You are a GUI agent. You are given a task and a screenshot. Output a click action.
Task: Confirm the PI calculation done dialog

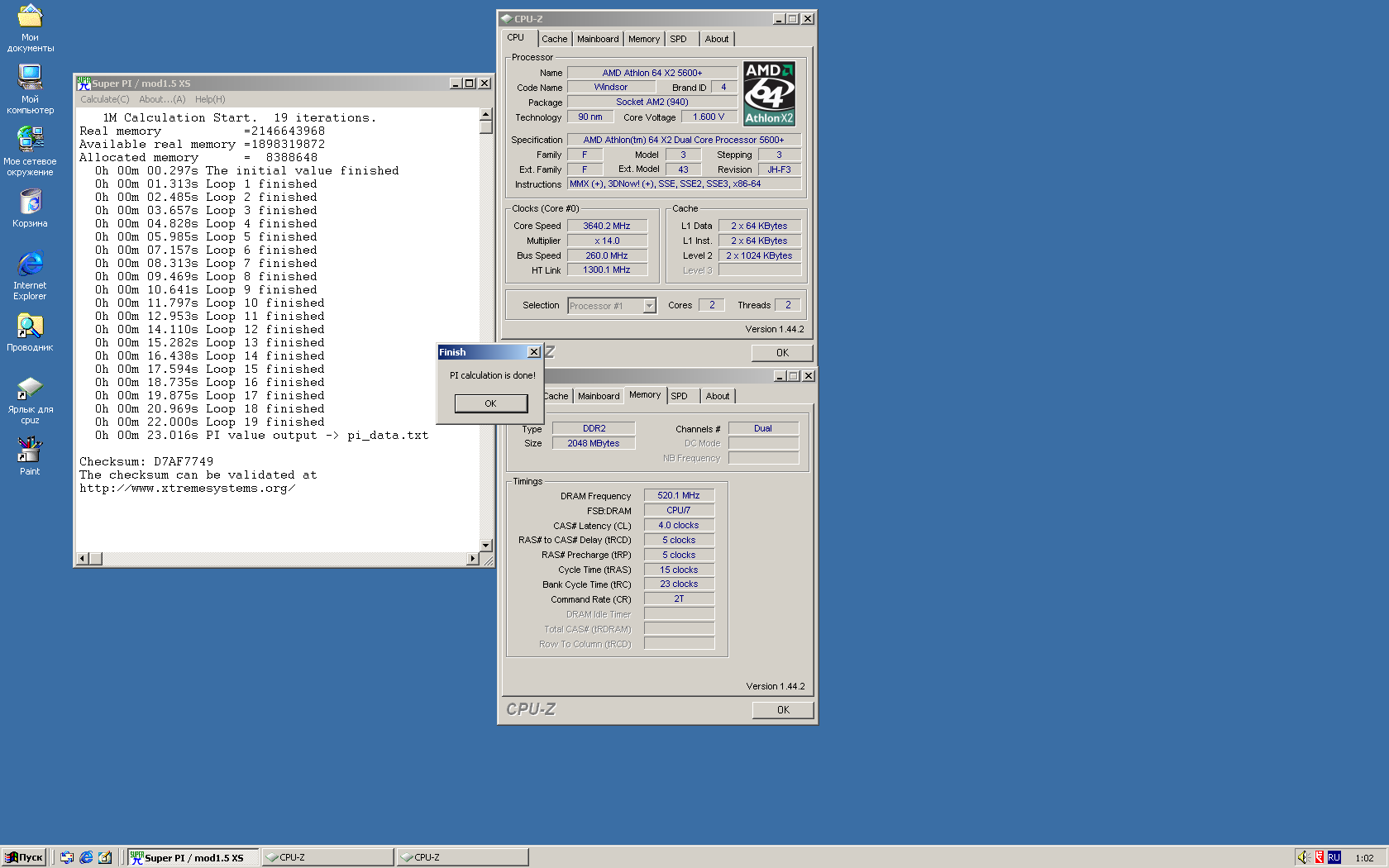[491, 403]
